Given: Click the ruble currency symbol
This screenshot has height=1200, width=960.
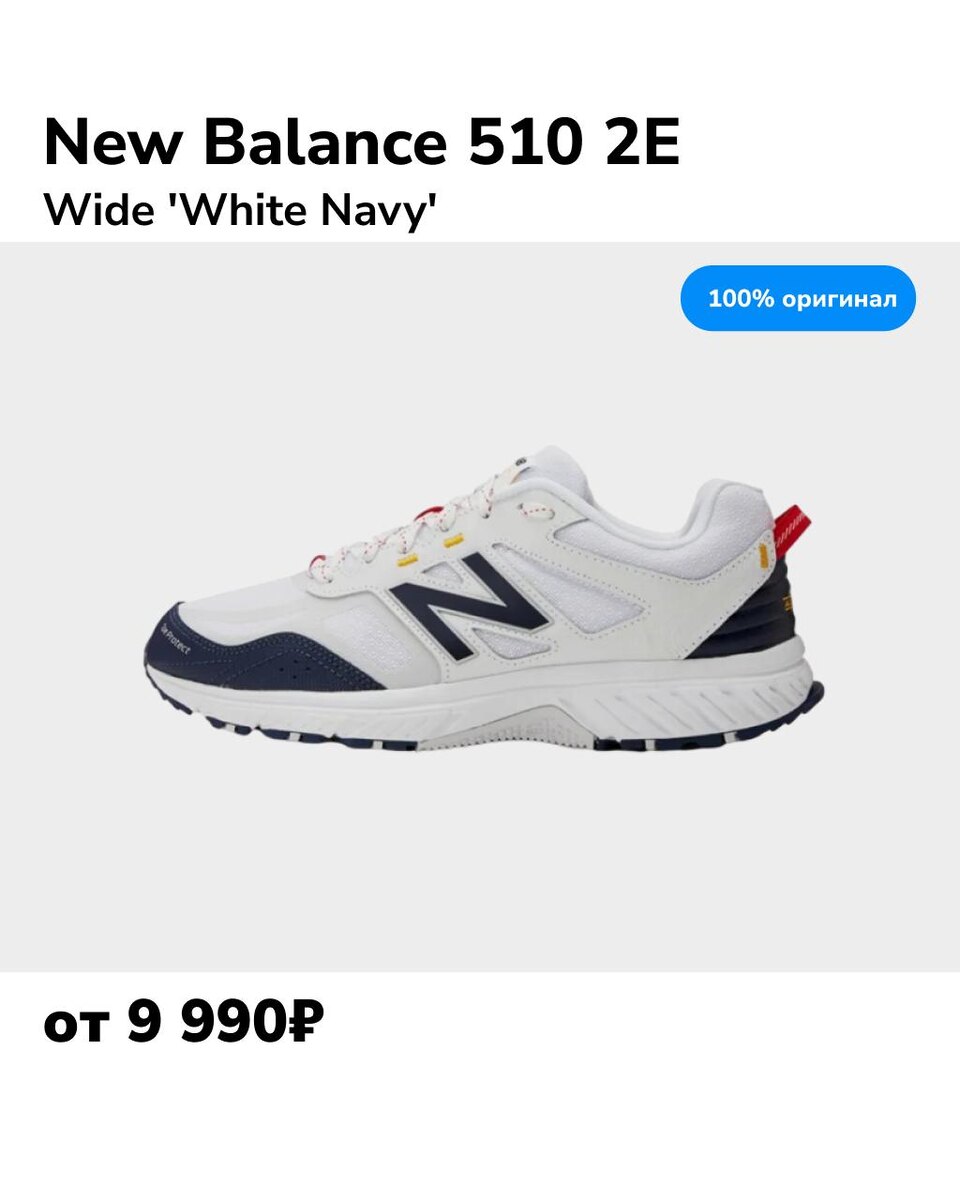Looking at the screenshot, I should coord(303,1024).
